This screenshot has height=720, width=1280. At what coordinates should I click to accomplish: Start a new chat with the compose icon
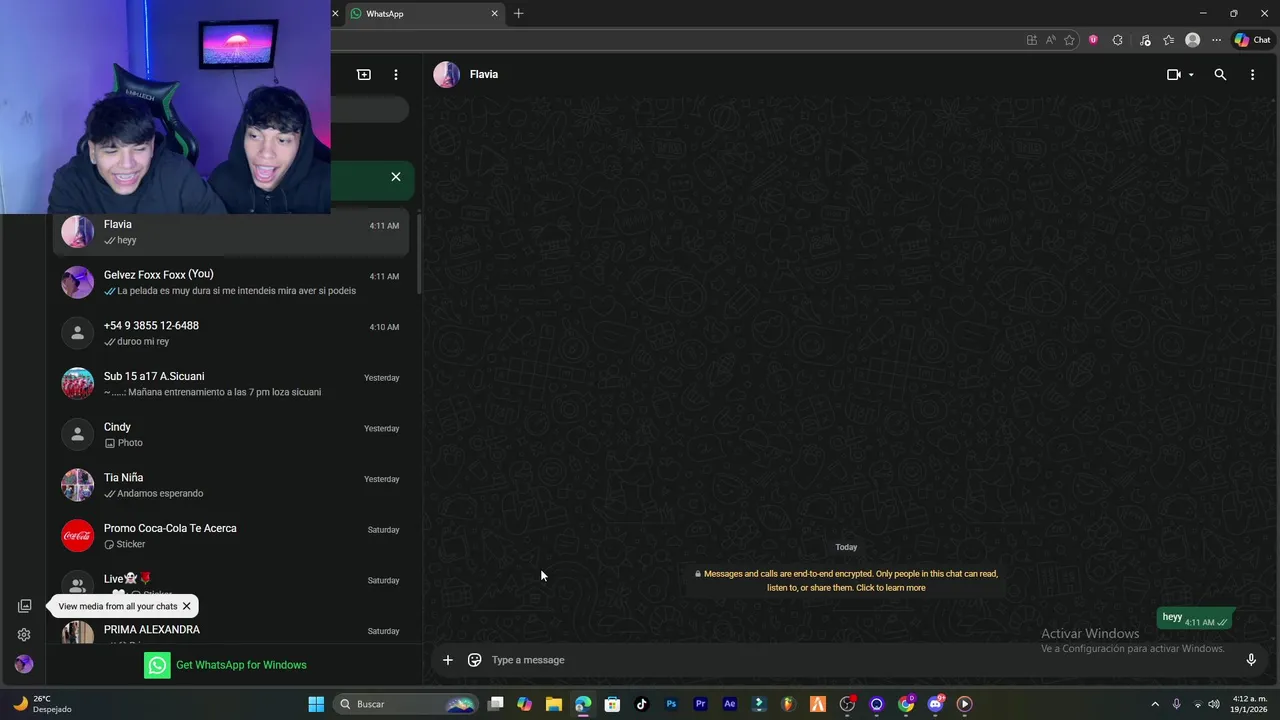[364, 75]
